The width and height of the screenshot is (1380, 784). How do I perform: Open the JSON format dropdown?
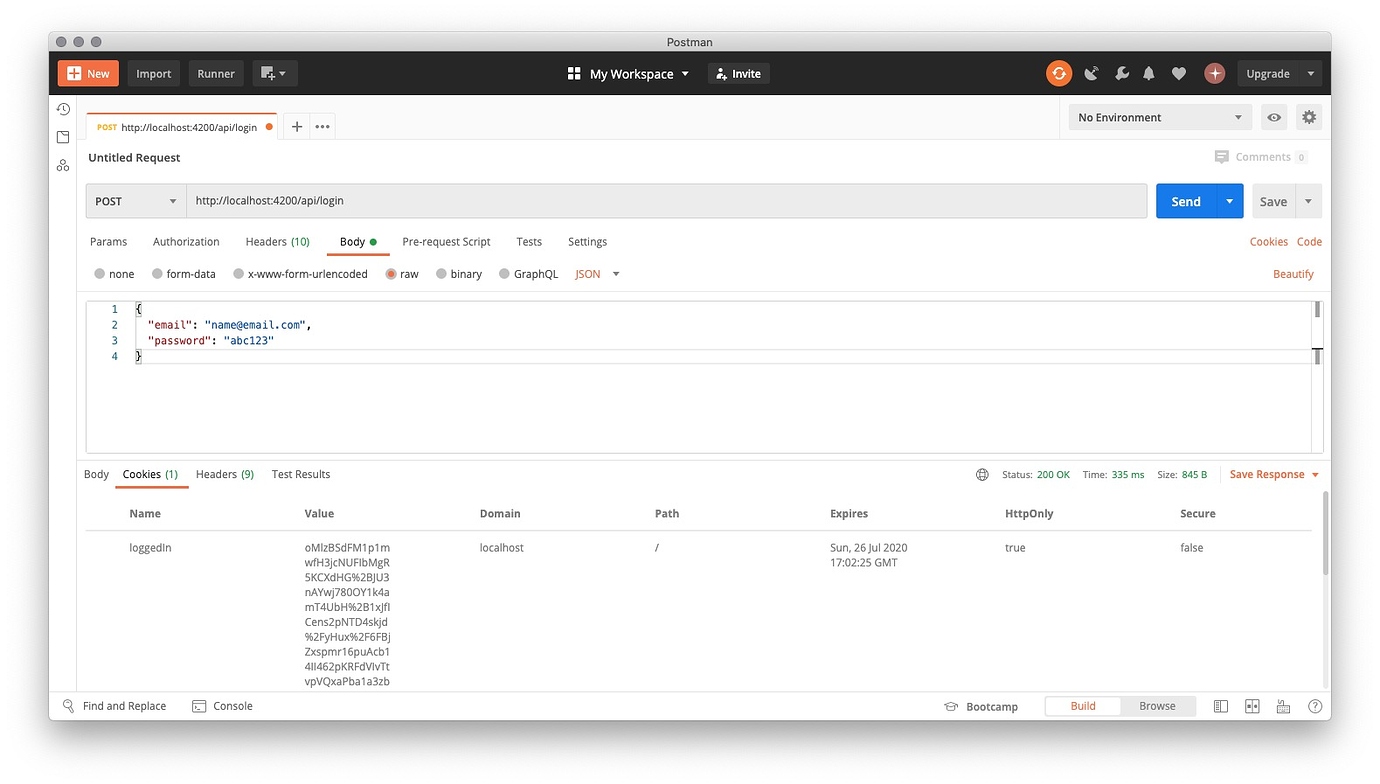[x=597, y=274]
